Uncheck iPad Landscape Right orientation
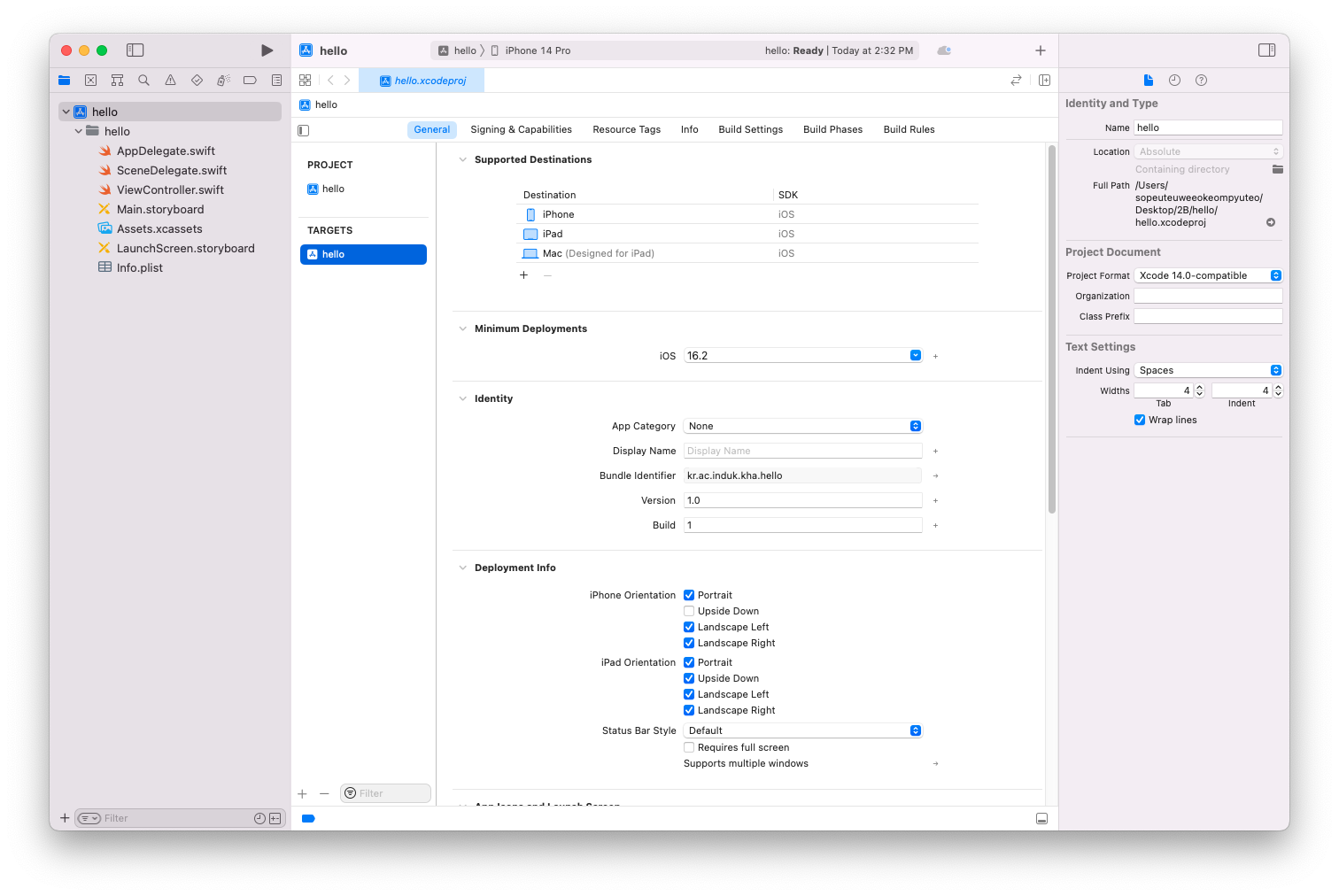This screenshot has height=896, width=1339. coord(689,710)
